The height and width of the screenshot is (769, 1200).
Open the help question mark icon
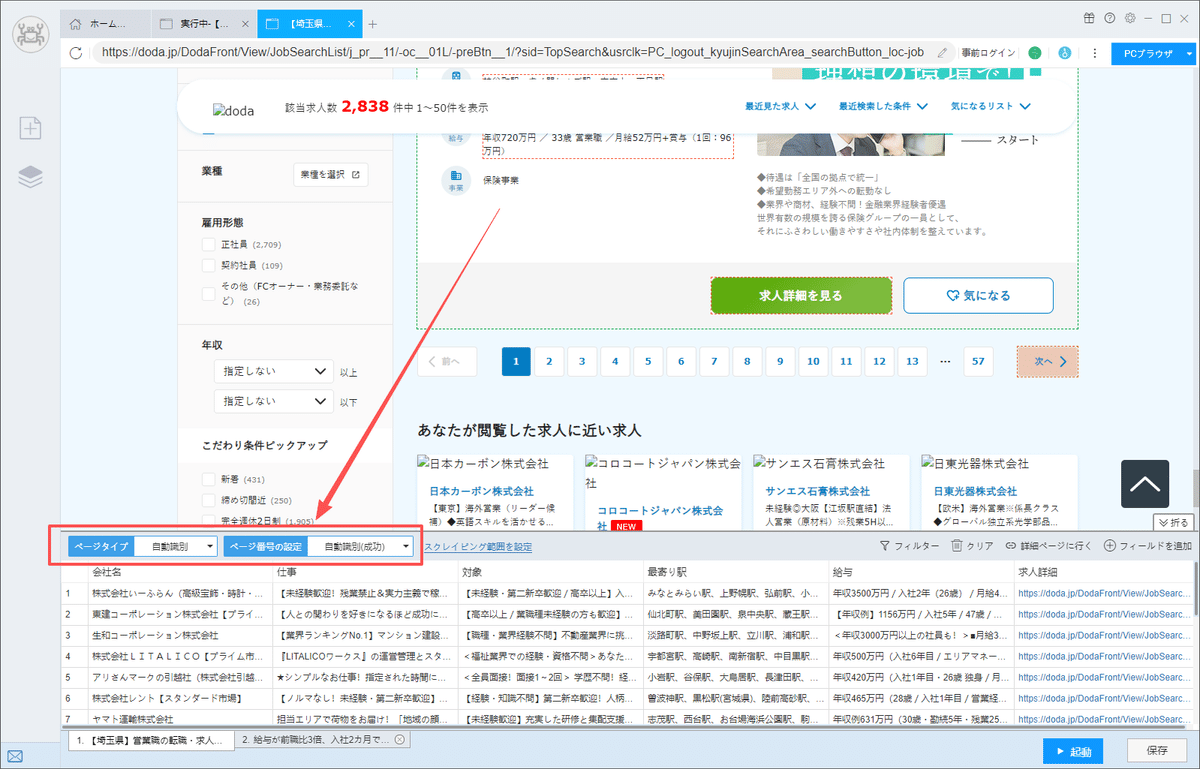pyautogui.click(x=1110, y=18)
